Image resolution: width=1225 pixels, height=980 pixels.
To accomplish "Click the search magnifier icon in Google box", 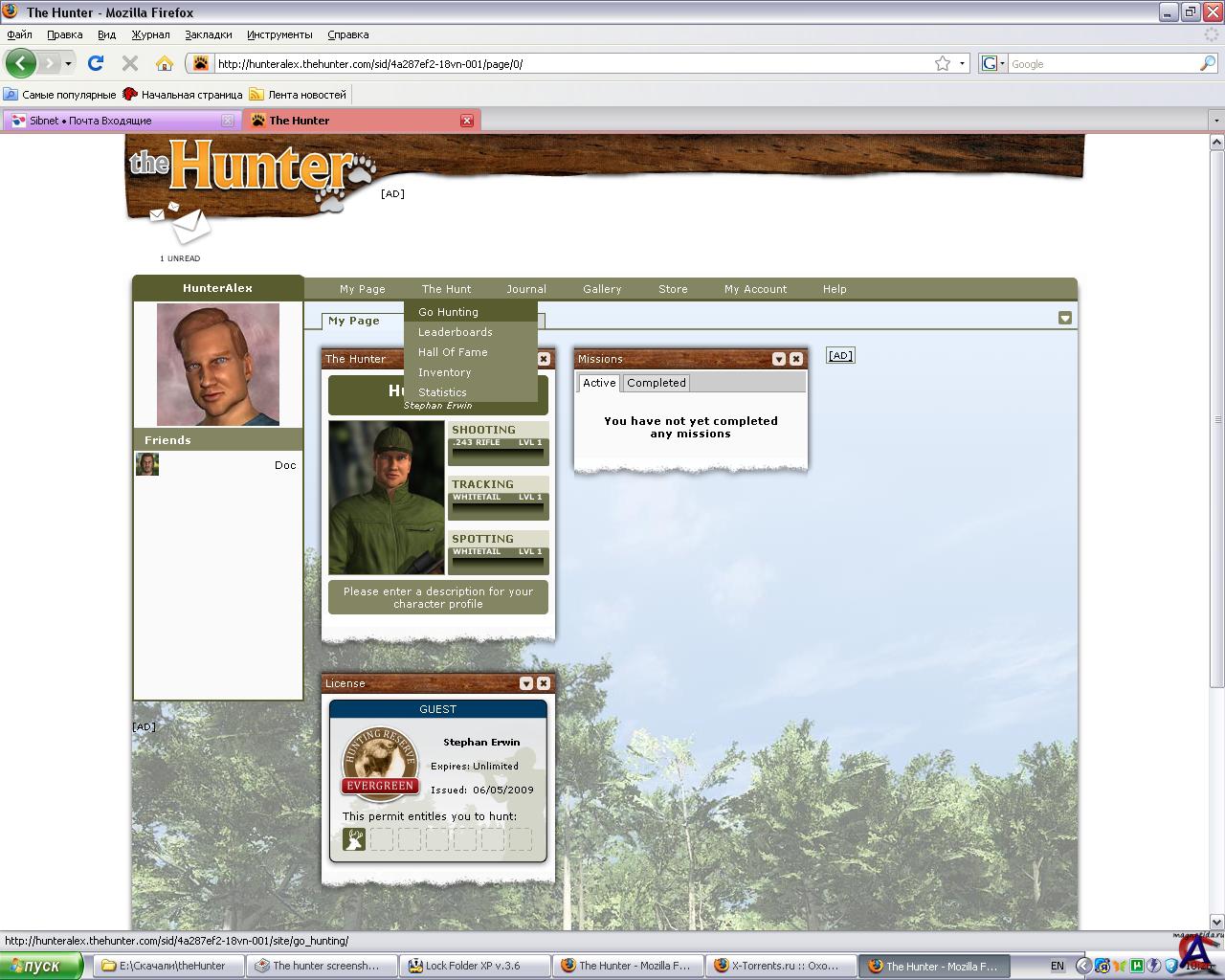I will point(1208,63).
